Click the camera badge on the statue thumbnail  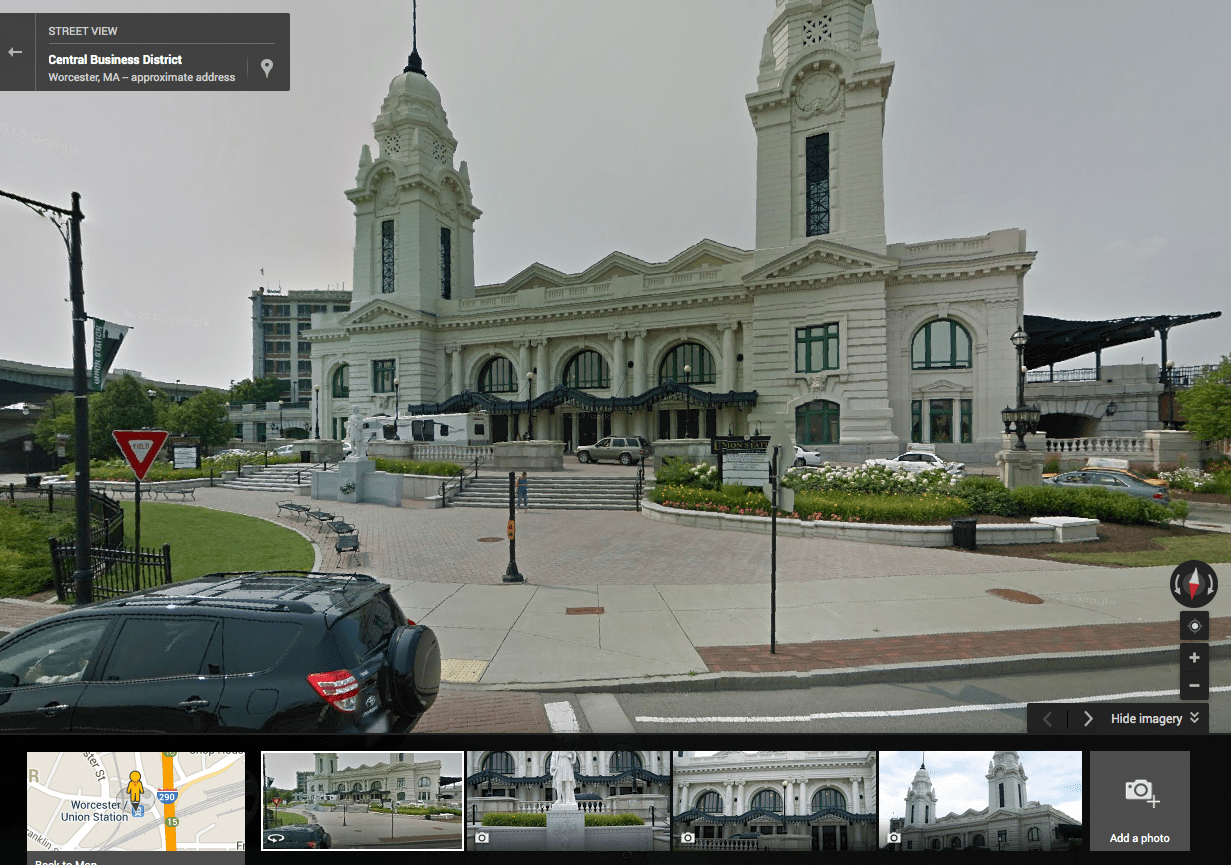(x=483, y=837)
